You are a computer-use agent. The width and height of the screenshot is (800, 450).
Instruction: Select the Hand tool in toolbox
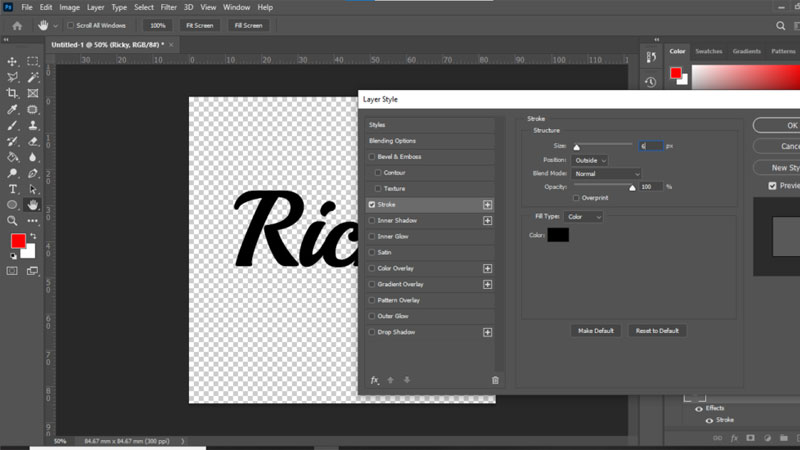33,205
